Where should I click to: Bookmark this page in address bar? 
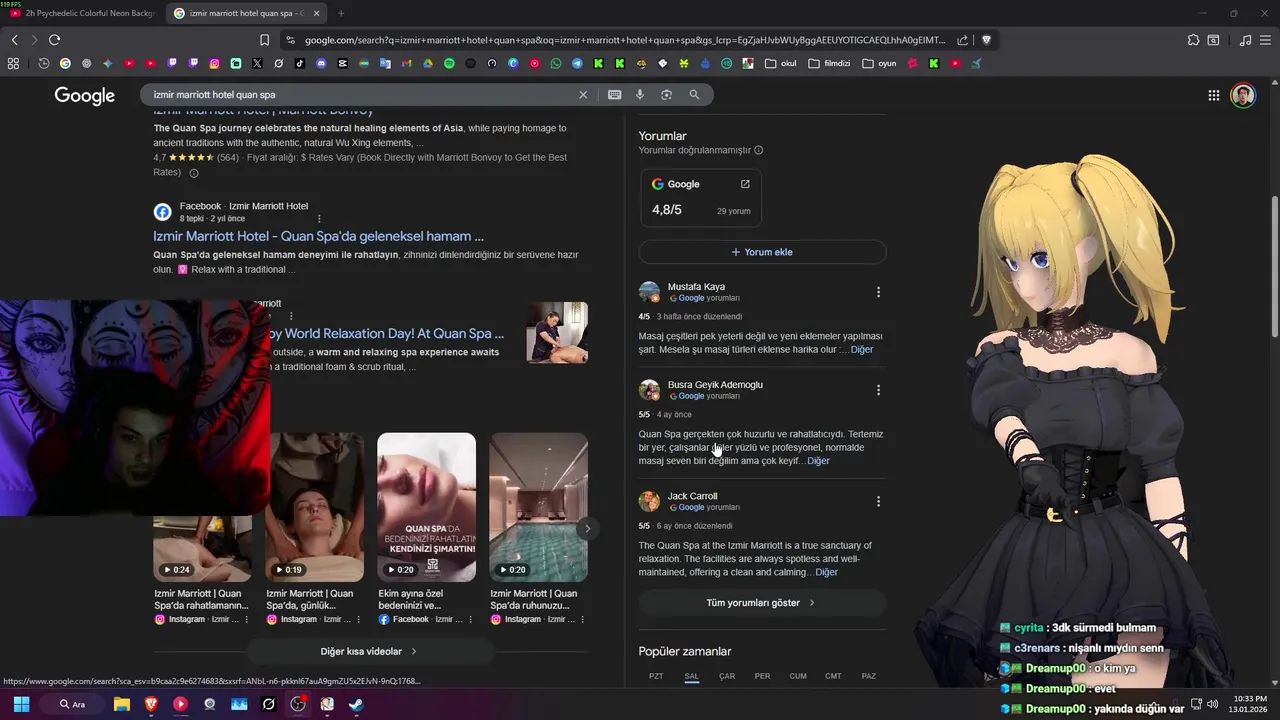tap(264, 40)
